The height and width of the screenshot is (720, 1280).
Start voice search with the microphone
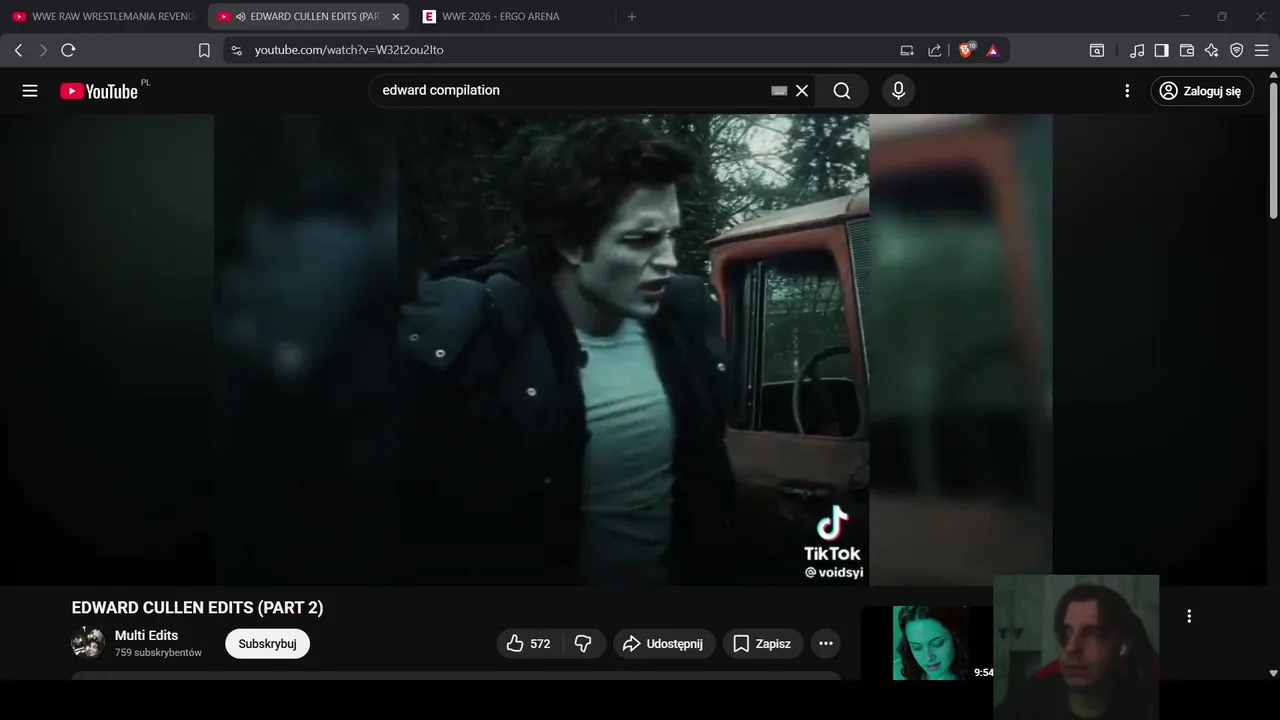[898, 91]
